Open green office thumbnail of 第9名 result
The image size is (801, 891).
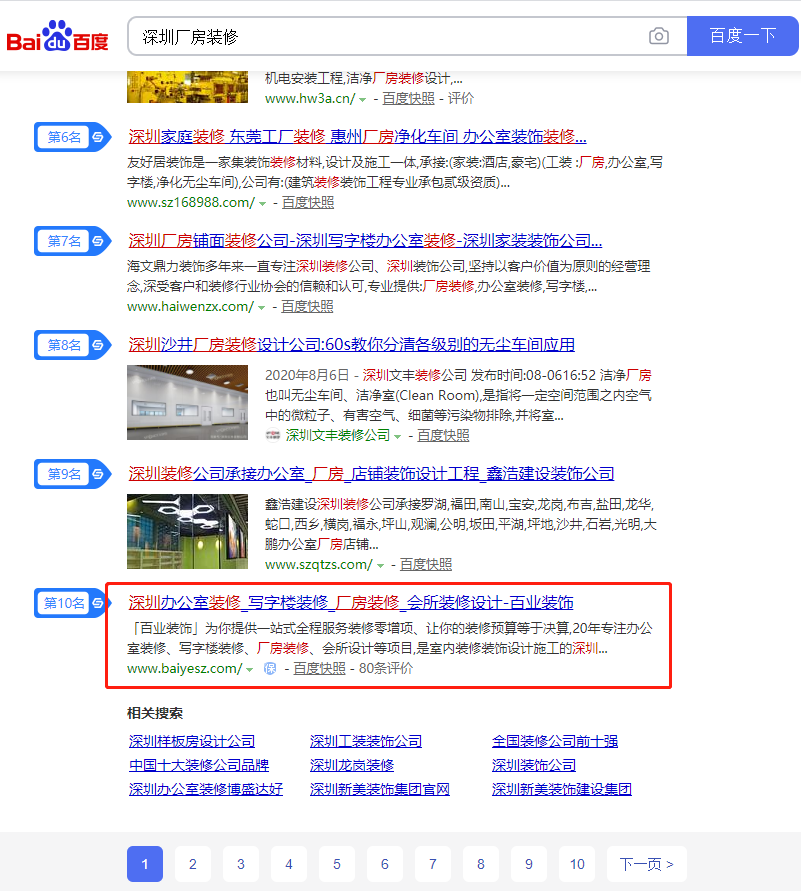point(187,531)
